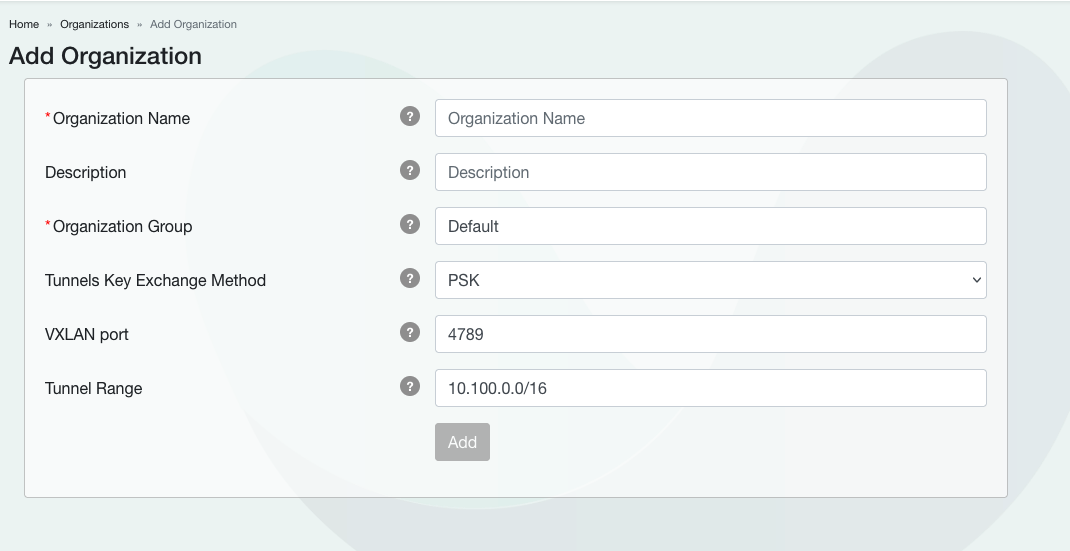Click the Tunnels Key Exchange Method label
Screen dimensions: 1070x551
pyautogui.click(x=155, y=280)
